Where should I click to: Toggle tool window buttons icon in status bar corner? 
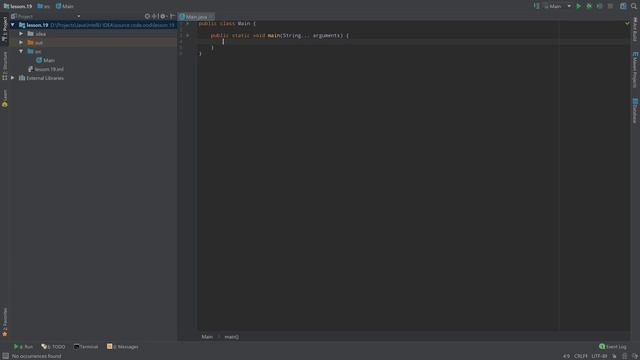5,356
